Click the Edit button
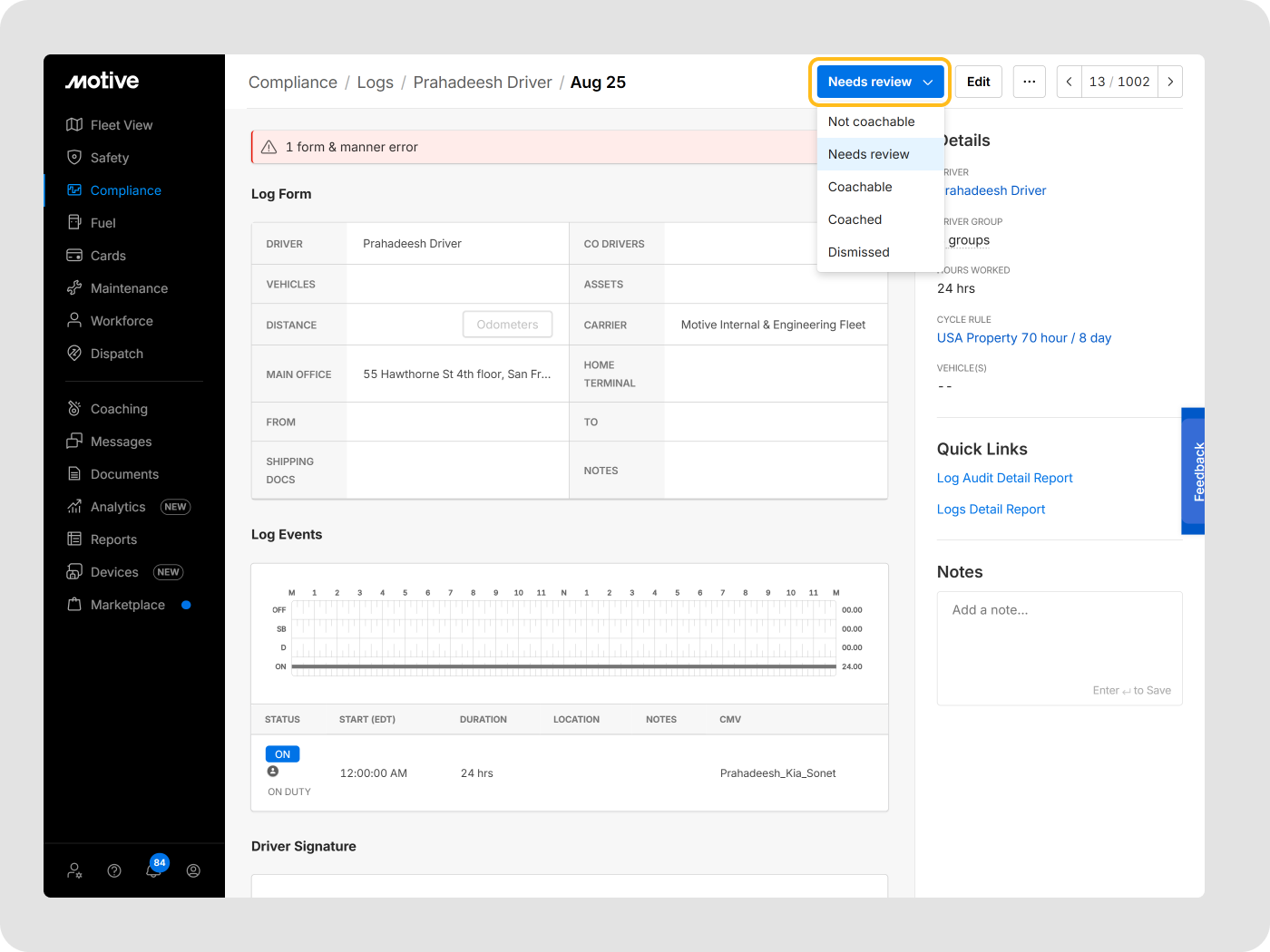 pyautogui.click(x=978, y=82)
